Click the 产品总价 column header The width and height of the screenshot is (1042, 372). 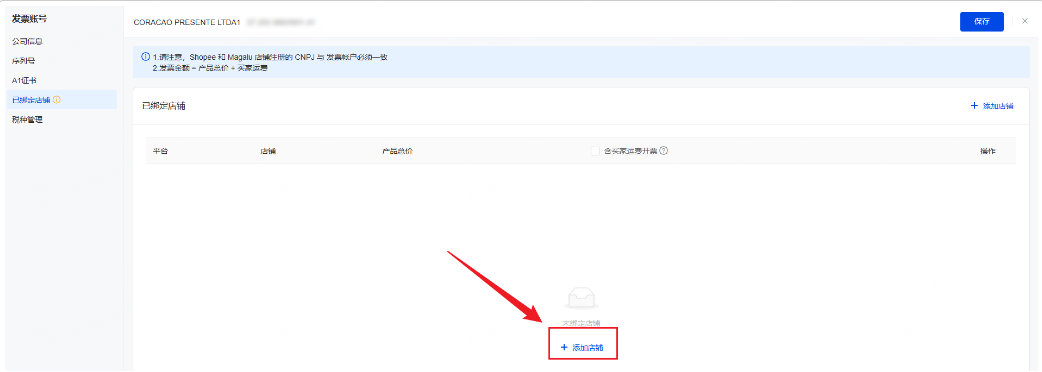(397, 151)
